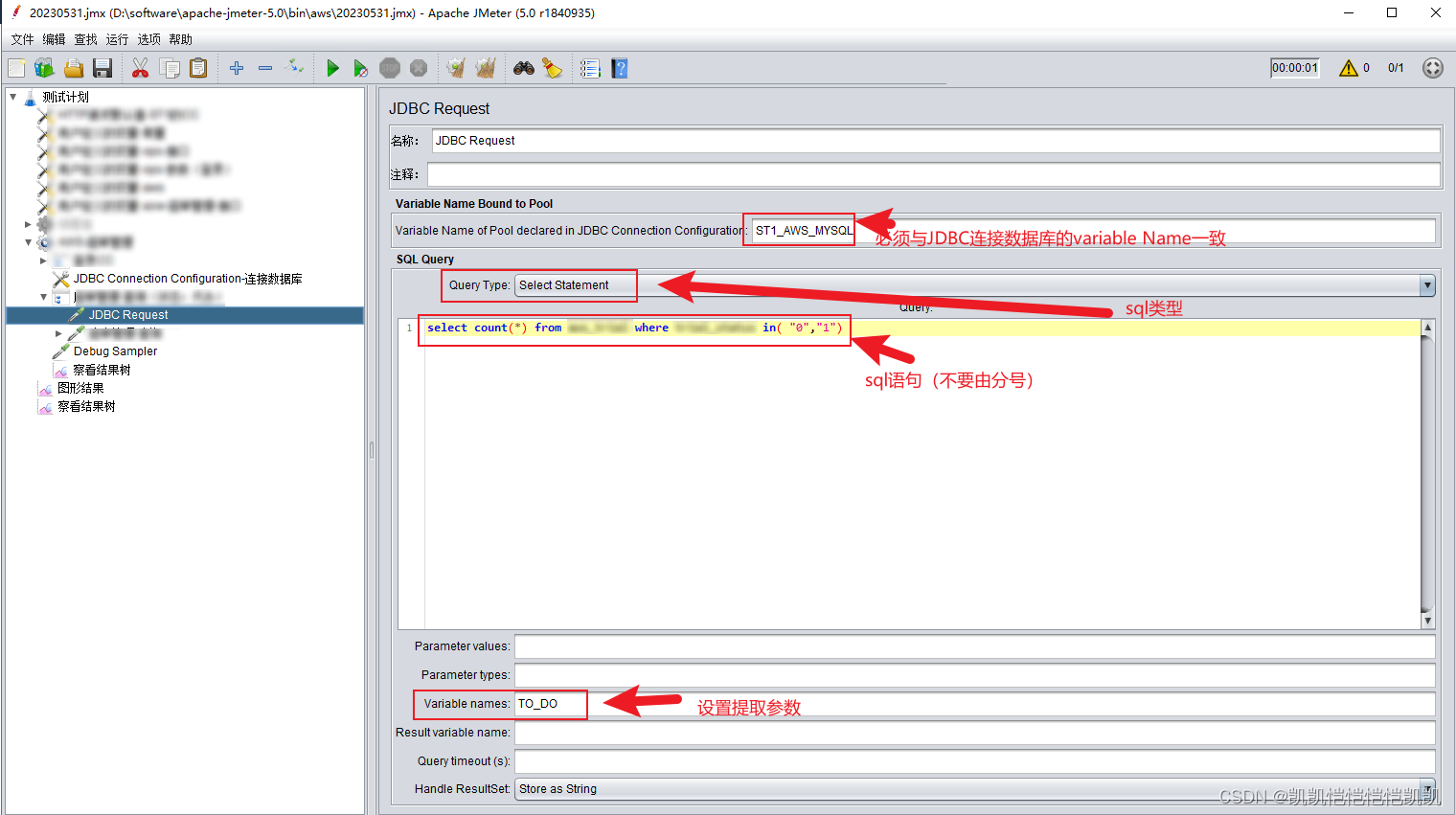Open the 运行 menu
This screenshot has height=815, width=1456.
coord(117,39)
